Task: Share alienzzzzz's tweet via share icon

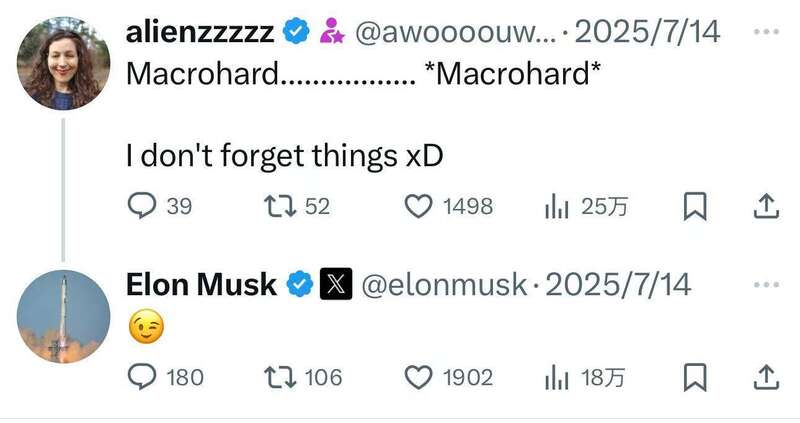Action: [x=764, y=206]
